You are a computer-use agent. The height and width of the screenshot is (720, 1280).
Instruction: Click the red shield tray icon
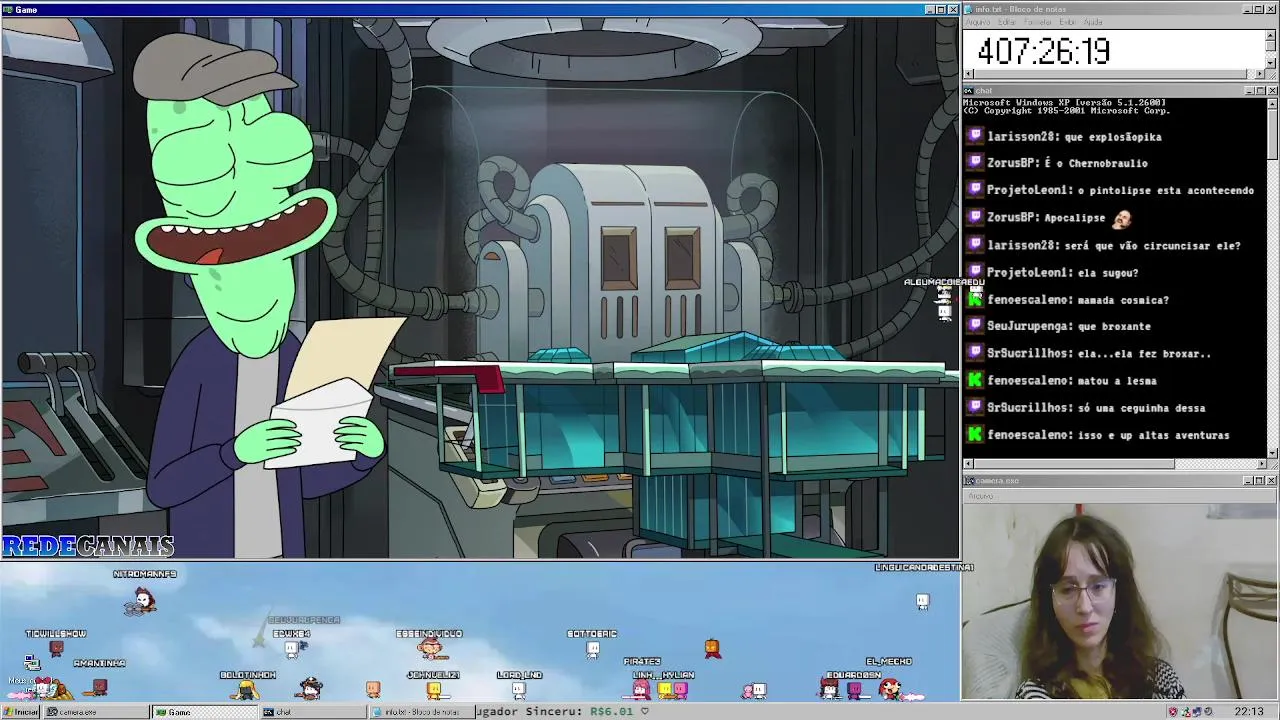[x=1173, y=712]
